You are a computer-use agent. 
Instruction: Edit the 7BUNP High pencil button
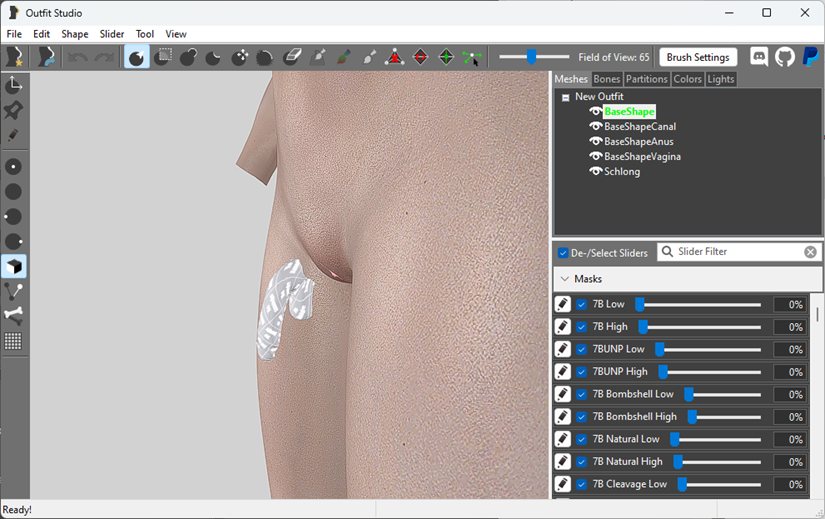click(x=562, y=372)
